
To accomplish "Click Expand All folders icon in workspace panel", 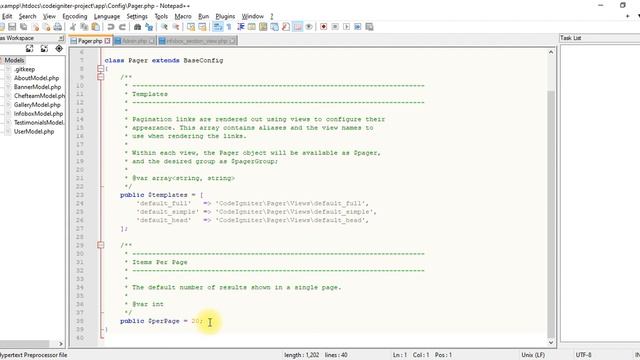I will click(29, 49).
